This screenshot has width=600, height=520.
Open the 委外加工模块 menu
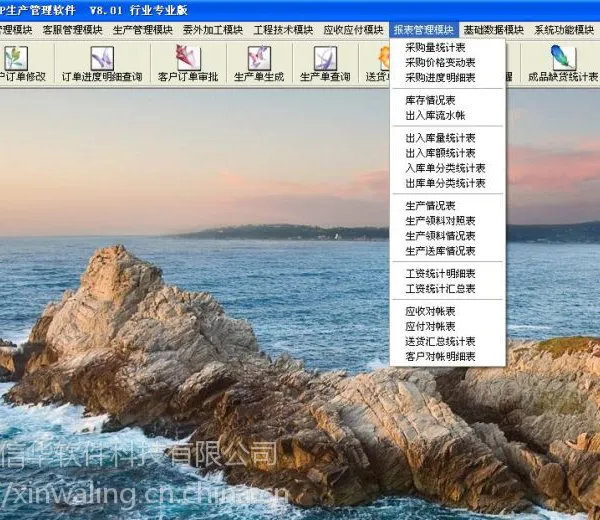(x=213, y=30)
